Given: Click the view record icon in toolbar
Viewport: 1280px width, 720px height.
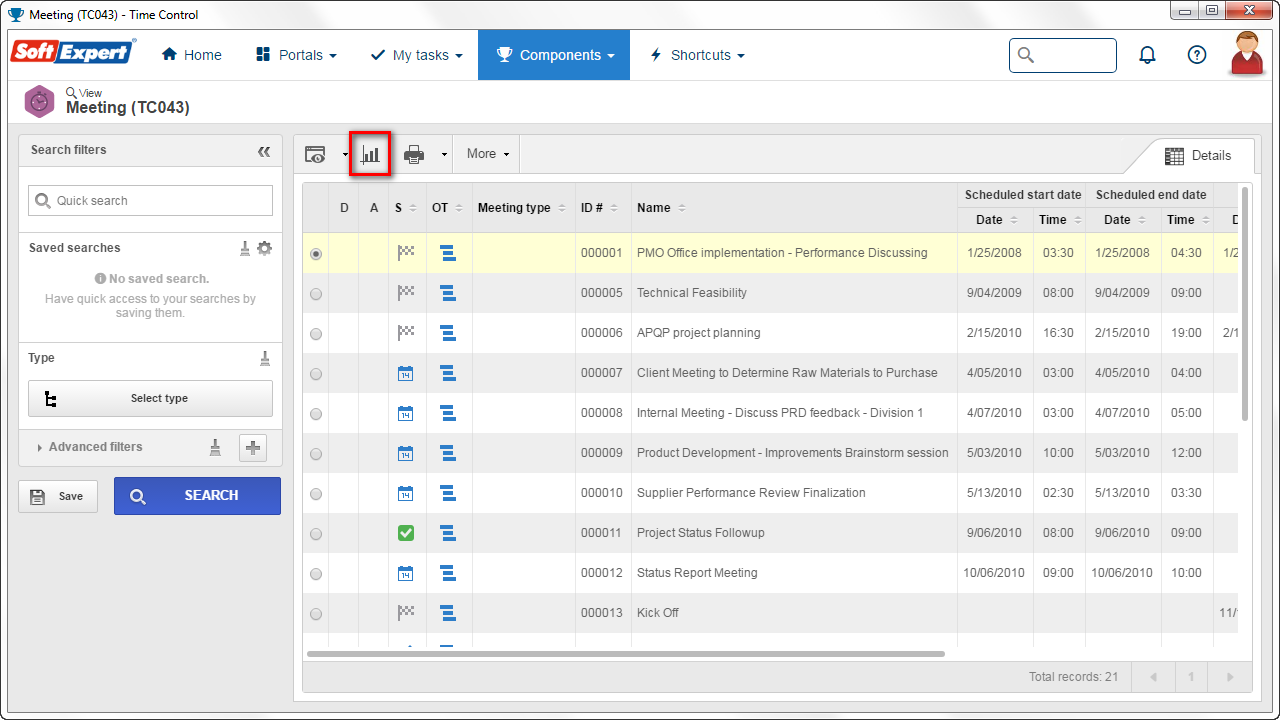Looking at the screenshot, I should 316,154.
